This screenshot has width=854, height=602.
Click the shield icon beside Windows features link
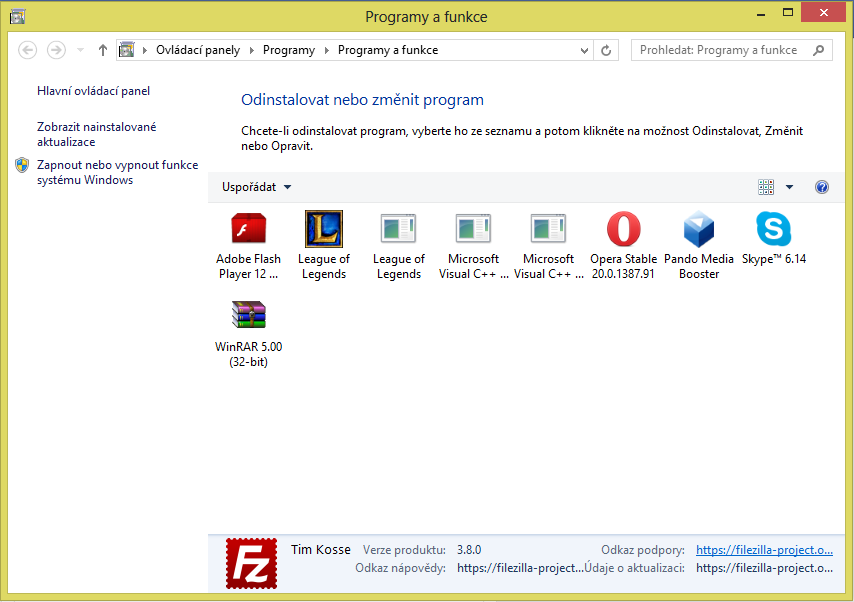(22, 165)
